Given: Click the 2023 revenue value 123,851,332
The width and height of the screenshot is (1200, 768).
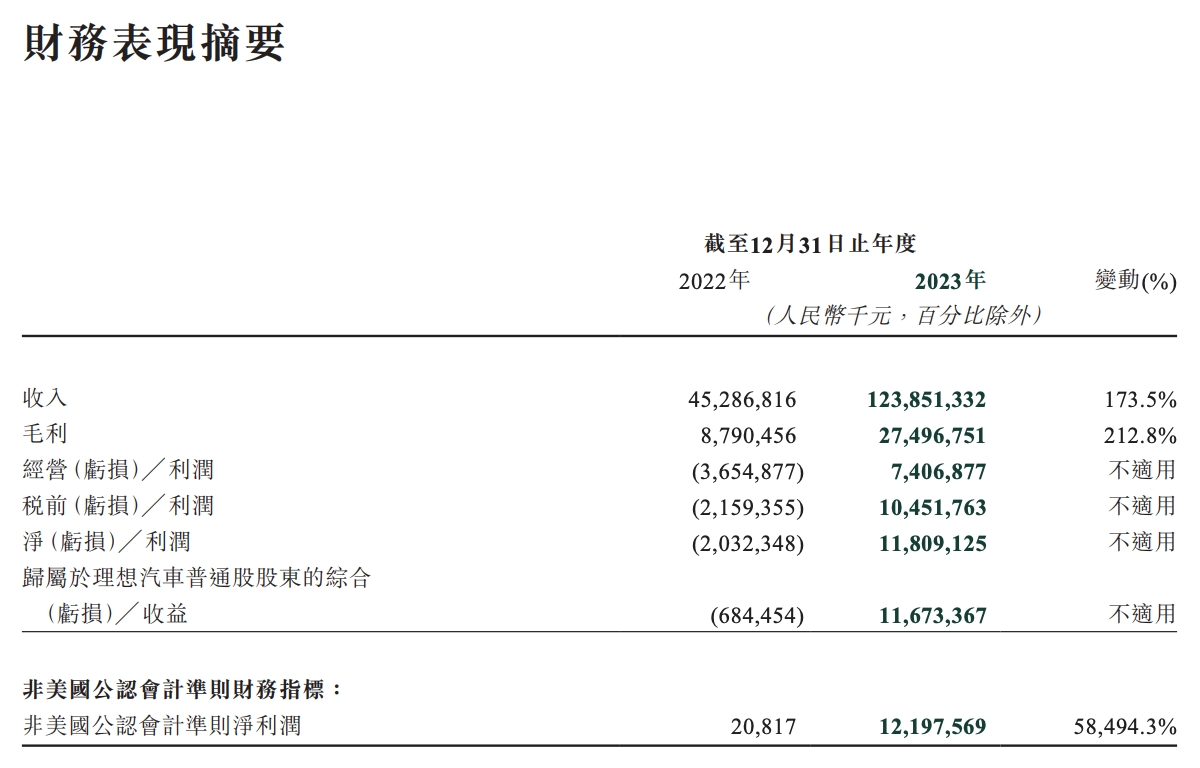Looking at the screenshot, I should point(926,400).
